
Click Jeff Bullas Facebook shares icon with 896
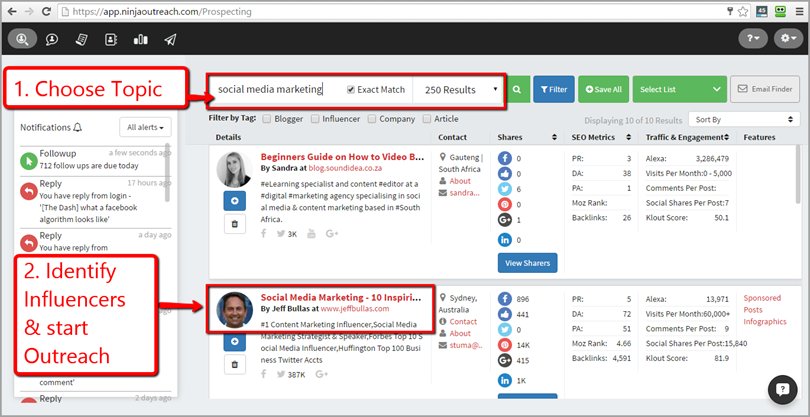pyautogui.click(x=505, y=299)
